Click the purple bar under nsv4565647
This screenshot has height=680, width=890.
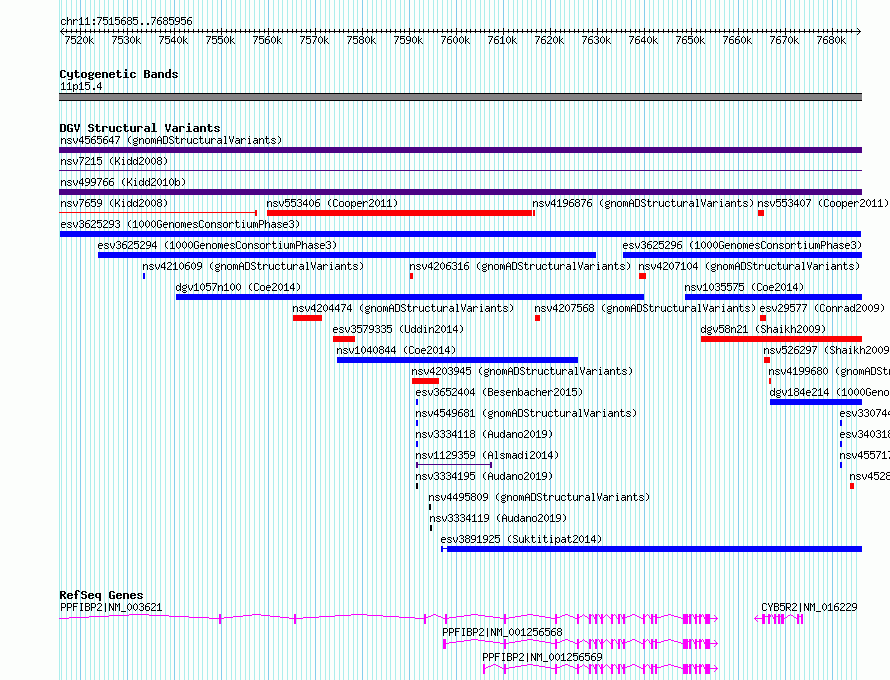pyautogui.click(x=460, y=150)
